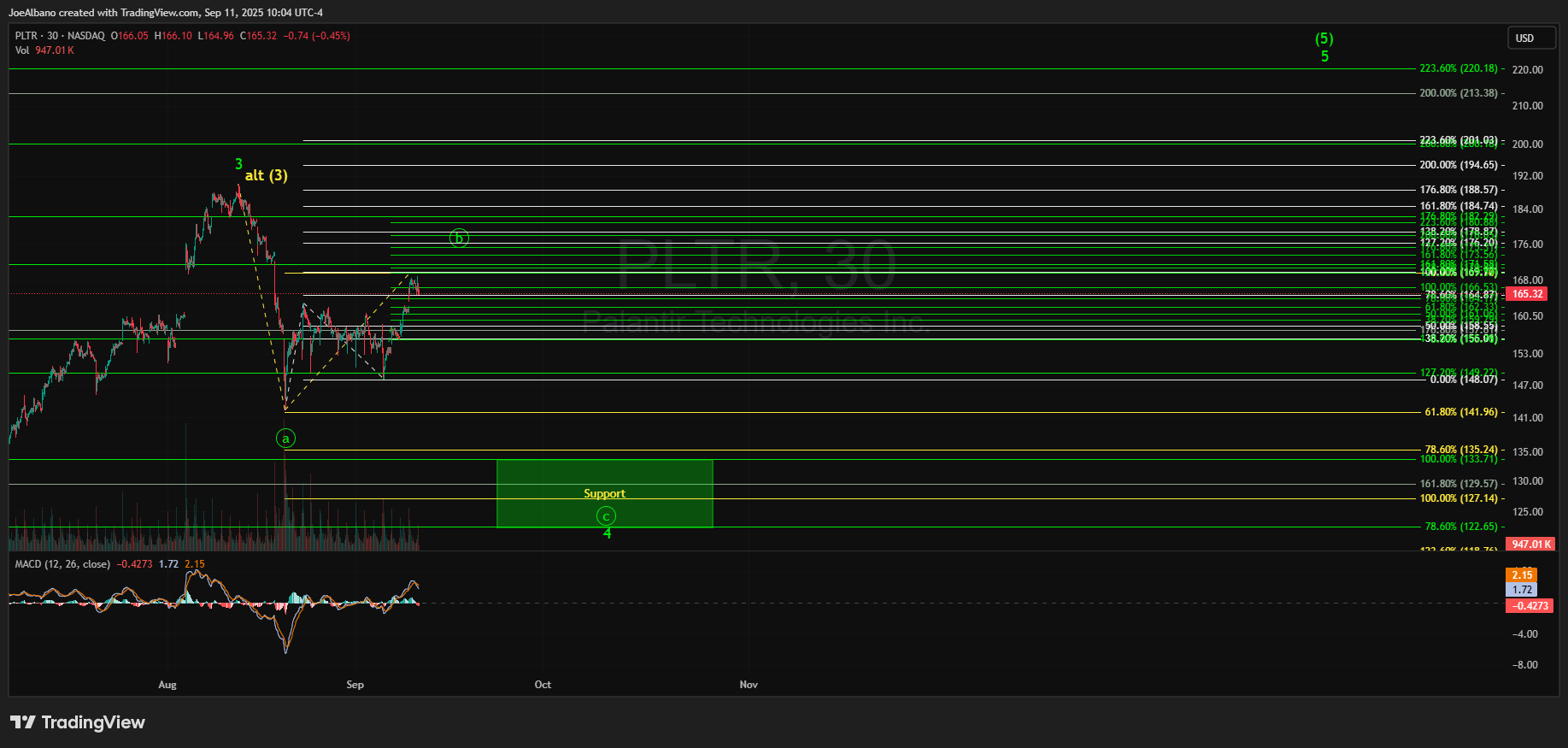Click the Sep label on time axis

tap(355, 685)
